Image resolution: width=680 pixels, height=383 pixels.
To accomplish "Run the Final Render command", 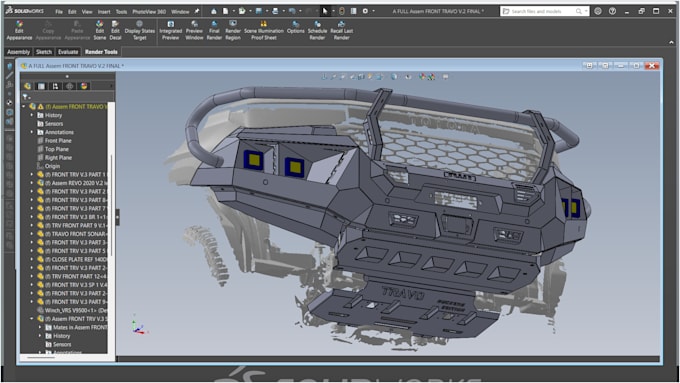I will (x=214, y=30).
